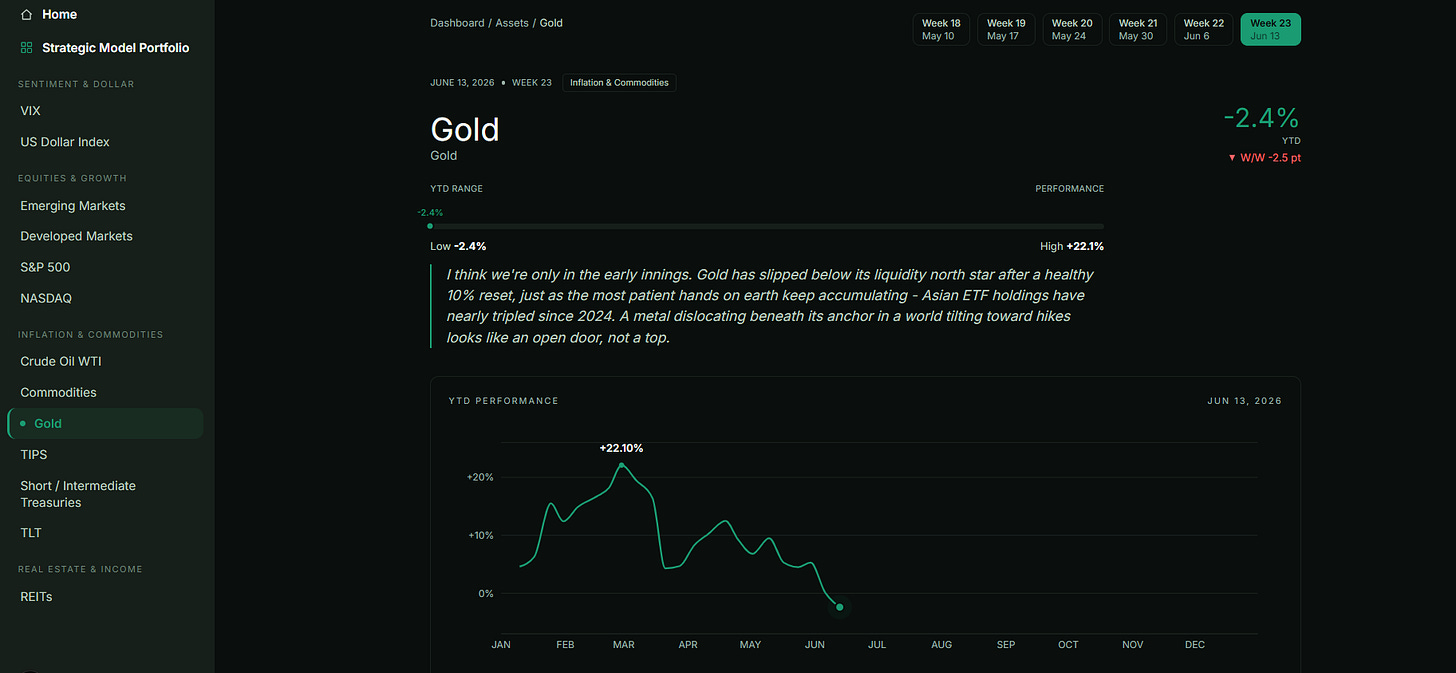Image resolution: width=1456 pixels, height=673 pixels.
Task: Open REITs under Real Estate & Income
Action: [x=105, y=596]
